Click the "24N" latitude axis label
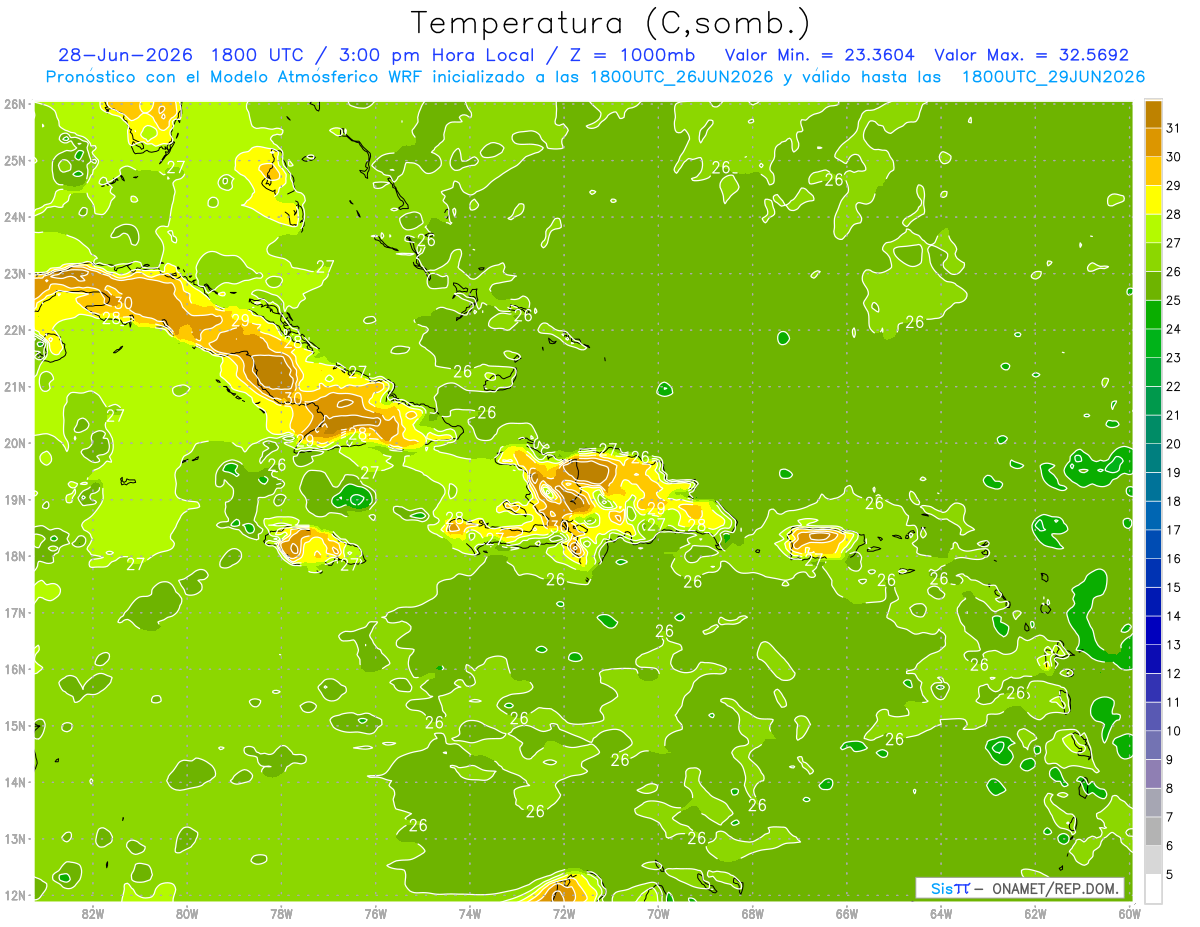The height and width of the screenshot is (927, 1200). pyautogui.click(x=15, y=217)
